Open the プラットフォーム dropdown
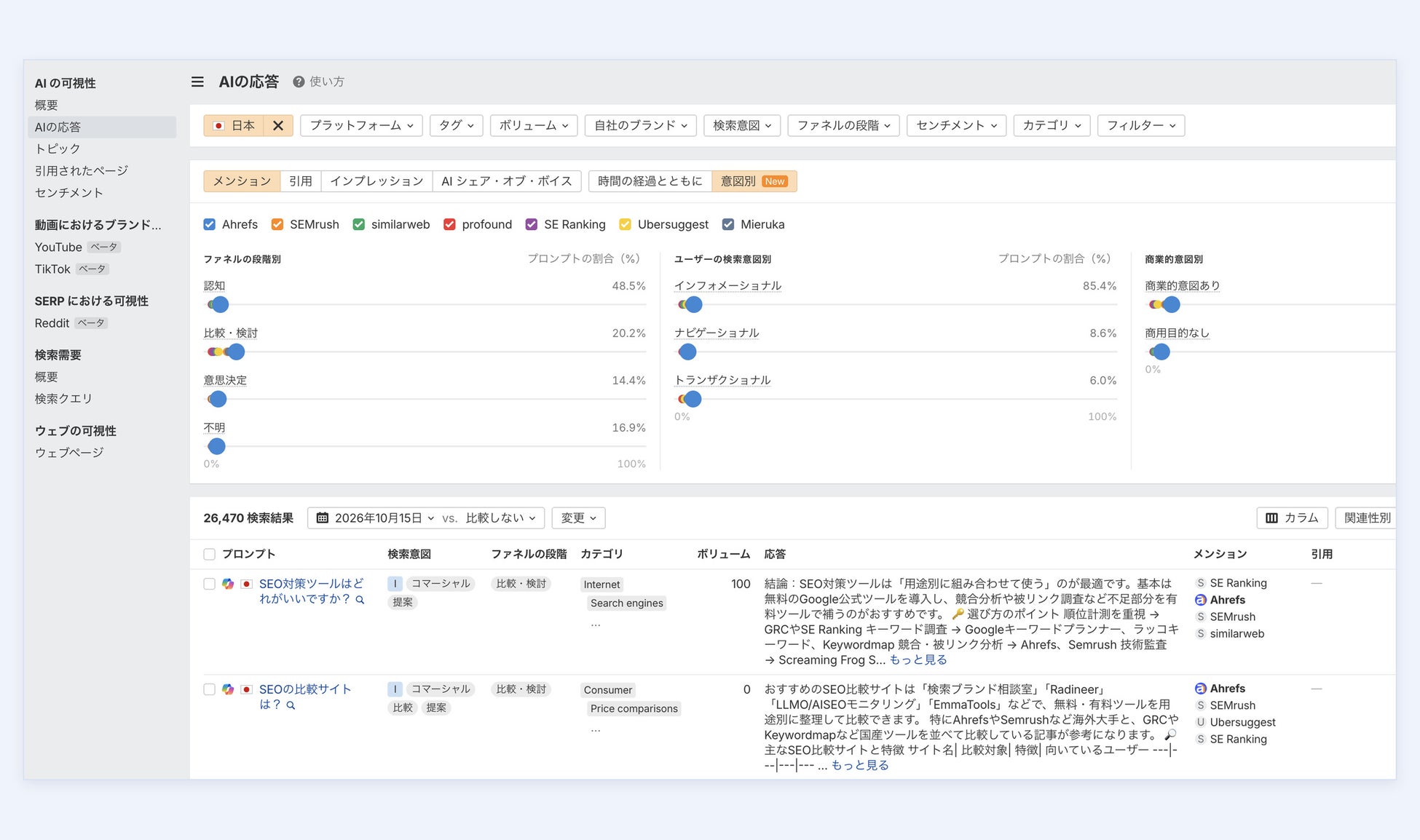The width and height of the screenshot is (1420, 840). [x=361, y=125]
